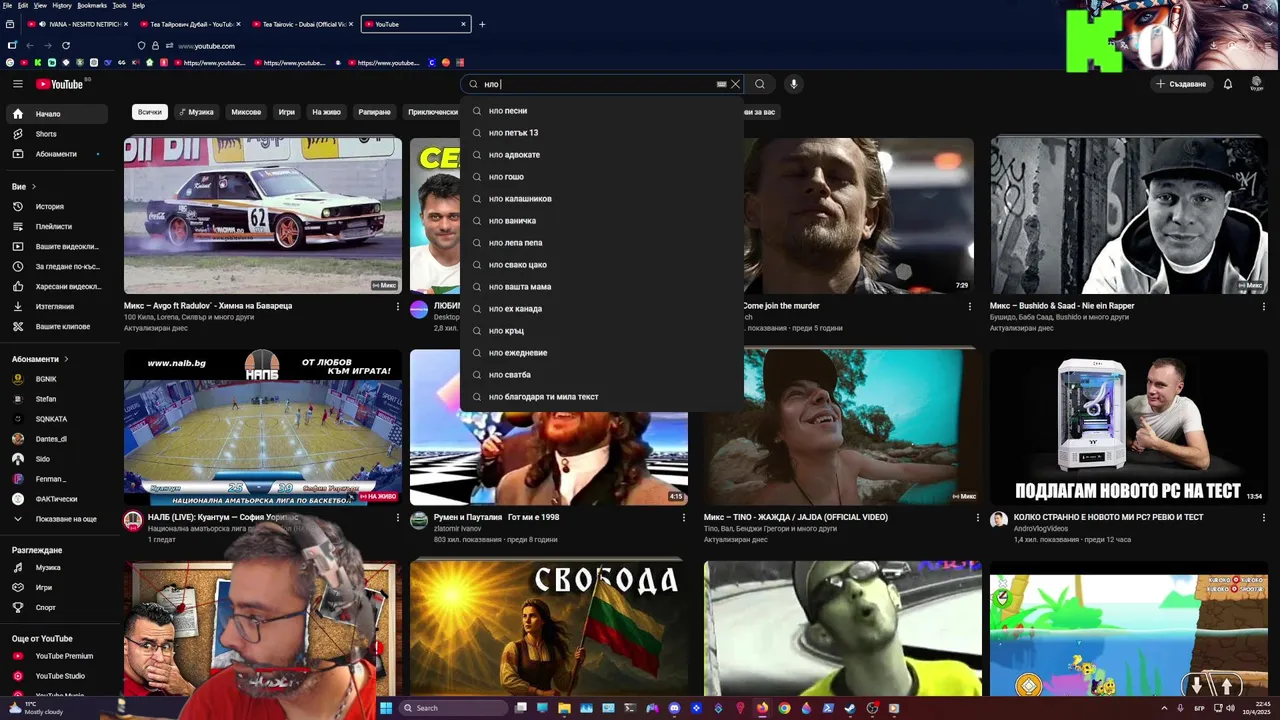Open the BMW drift mix thumbnail

(263, 215)
